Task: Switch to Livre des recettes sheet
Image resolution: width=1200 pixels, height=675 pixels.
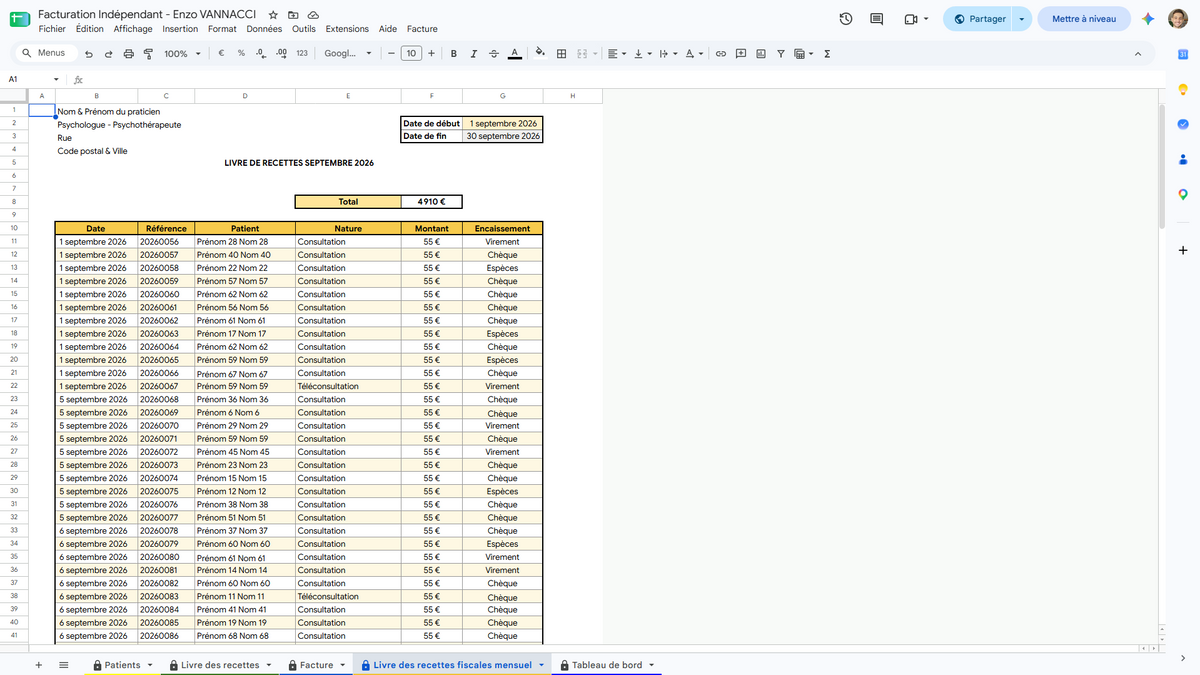Action: 220,665
